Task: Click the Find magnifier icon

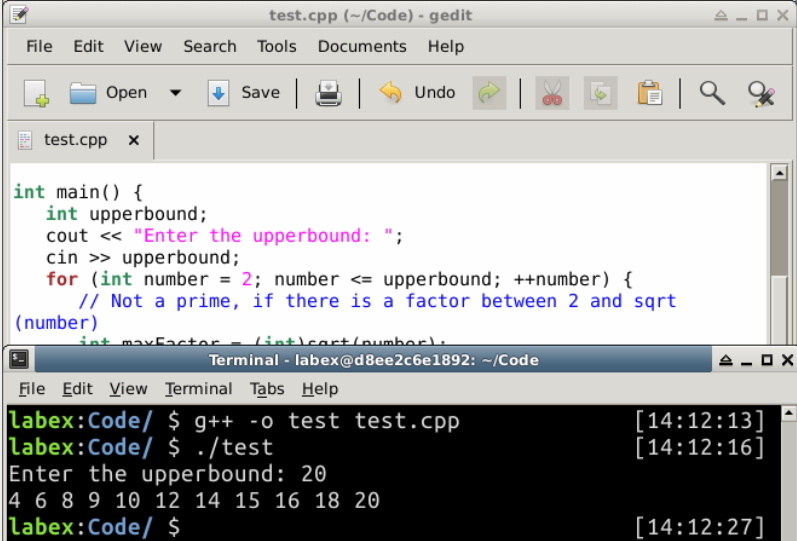Action: 711,93
